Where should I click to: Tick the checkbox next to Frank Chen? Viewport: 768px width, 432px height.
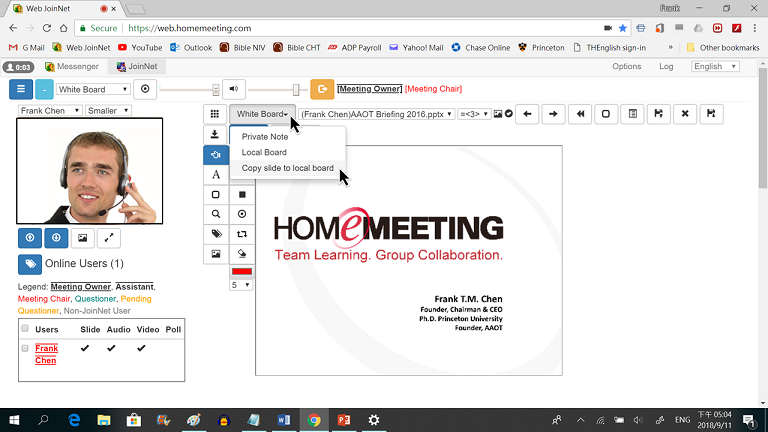25,348
